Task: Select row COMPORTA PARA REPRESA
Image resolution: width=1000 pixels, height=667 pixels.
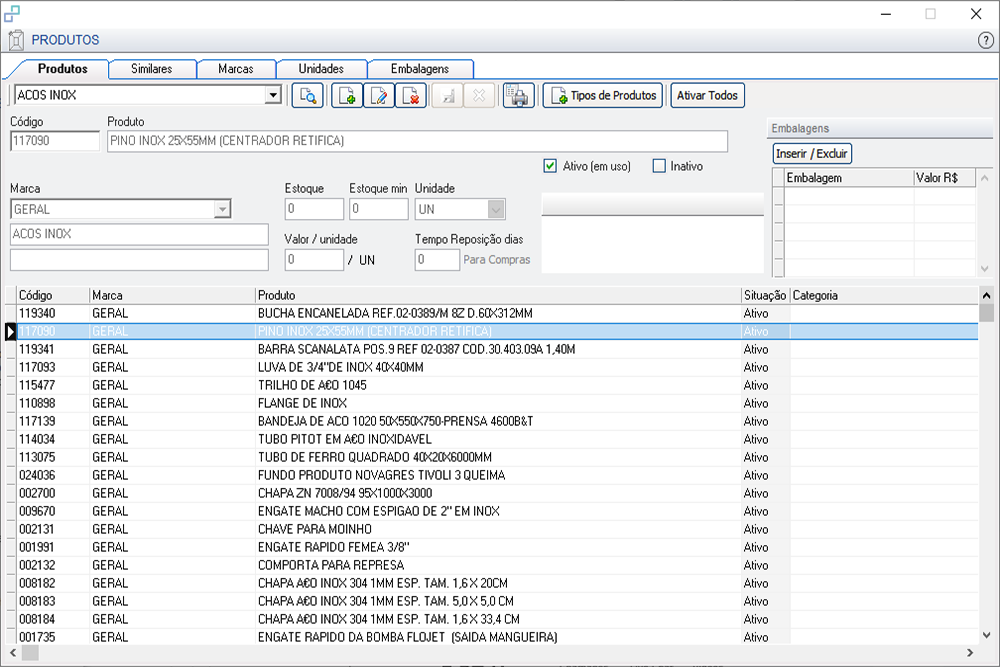Action: click(x=497, y=565)
